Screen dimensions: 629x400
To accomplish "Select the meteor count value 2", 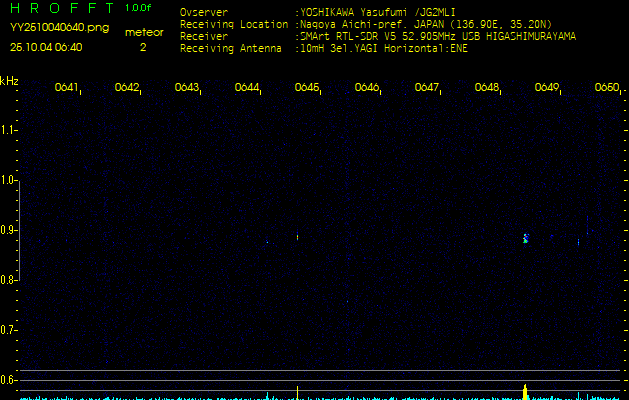I will (143, 47).
